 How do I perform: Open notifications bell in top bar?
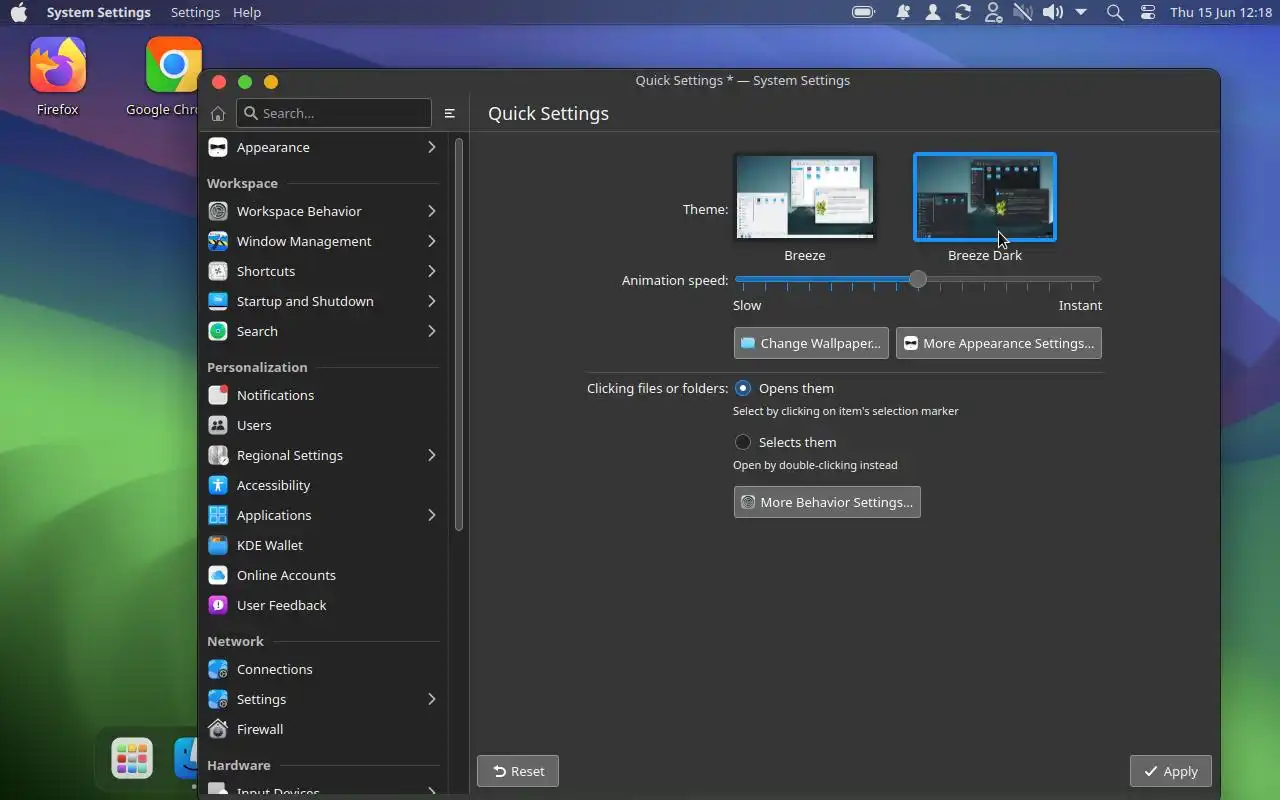(x=903, y=12)
